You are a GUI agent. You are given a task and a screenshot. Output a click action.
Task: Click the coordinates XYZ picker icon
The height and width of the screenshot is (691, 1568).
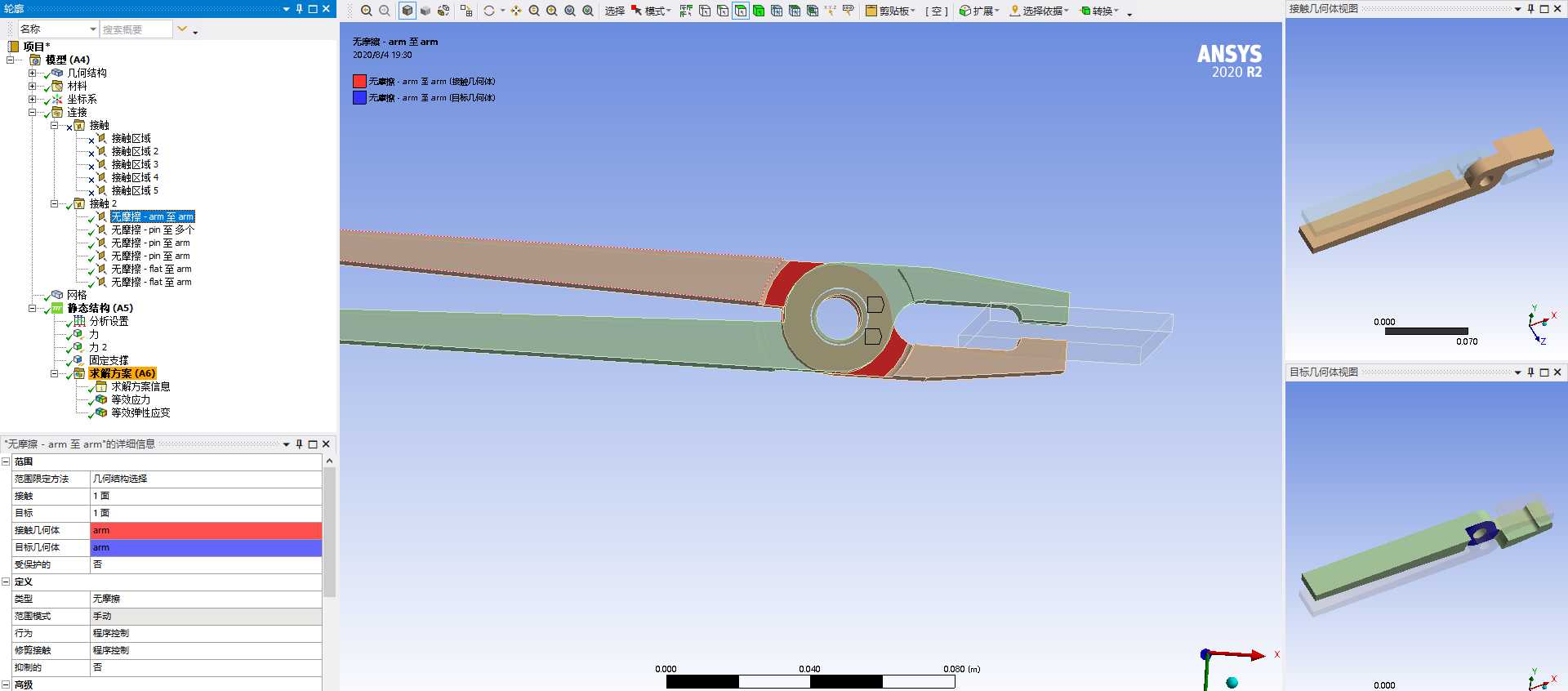[x=831, y=11]
